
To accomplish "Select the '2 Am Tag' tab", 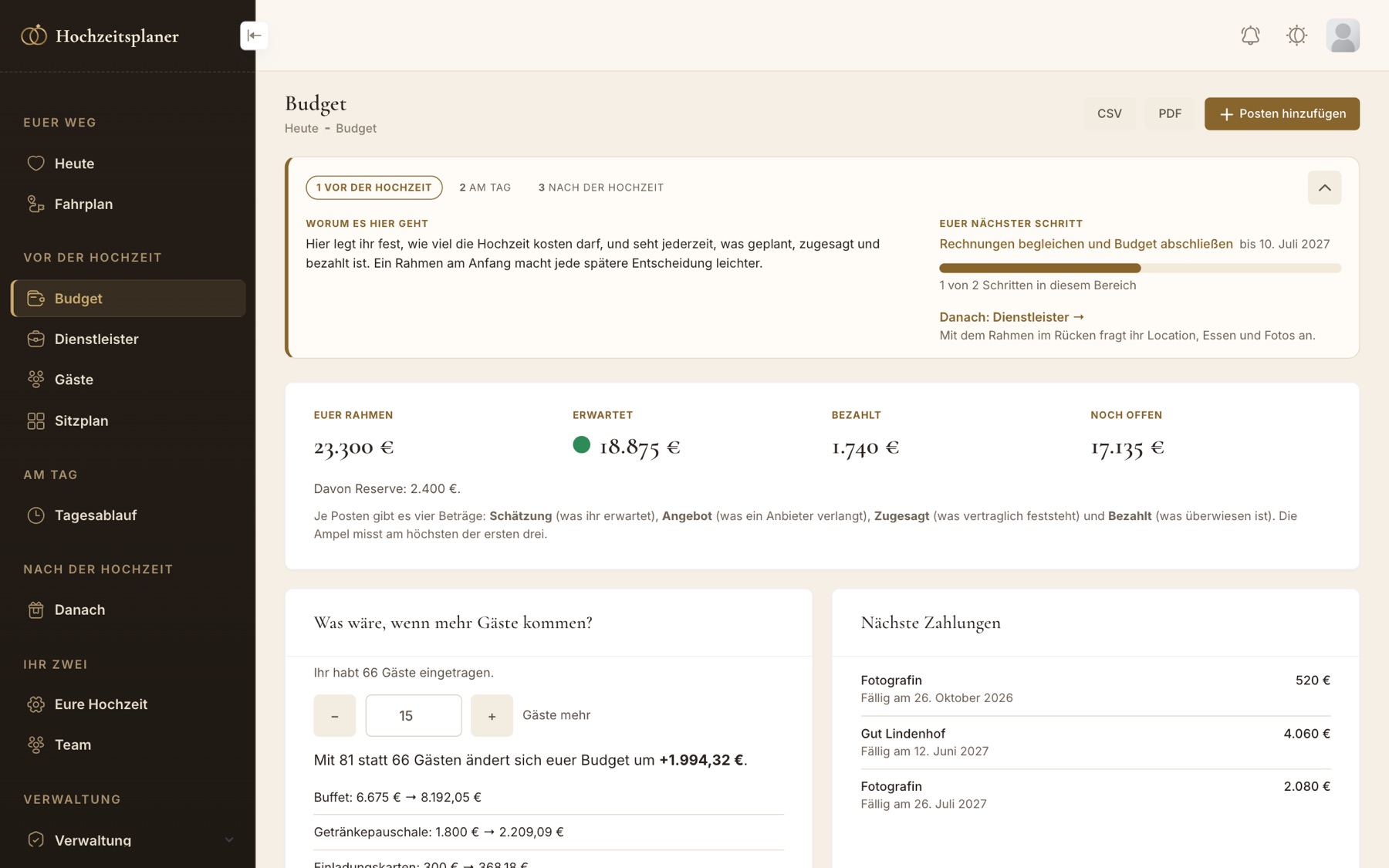I will pos(485,187).
